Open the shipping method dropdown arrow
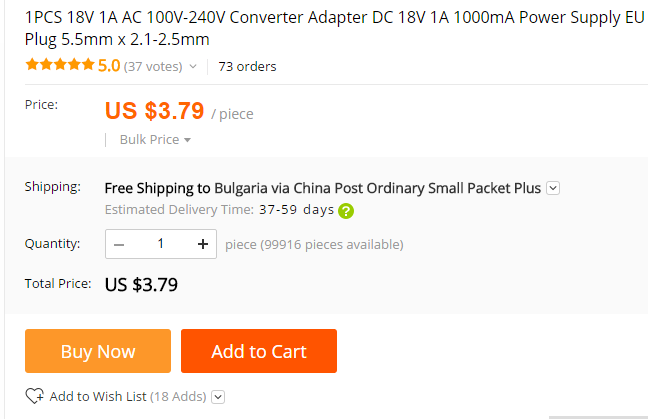Image resolution: width=648 pixels, height=419 pixels. coord(553,188)
